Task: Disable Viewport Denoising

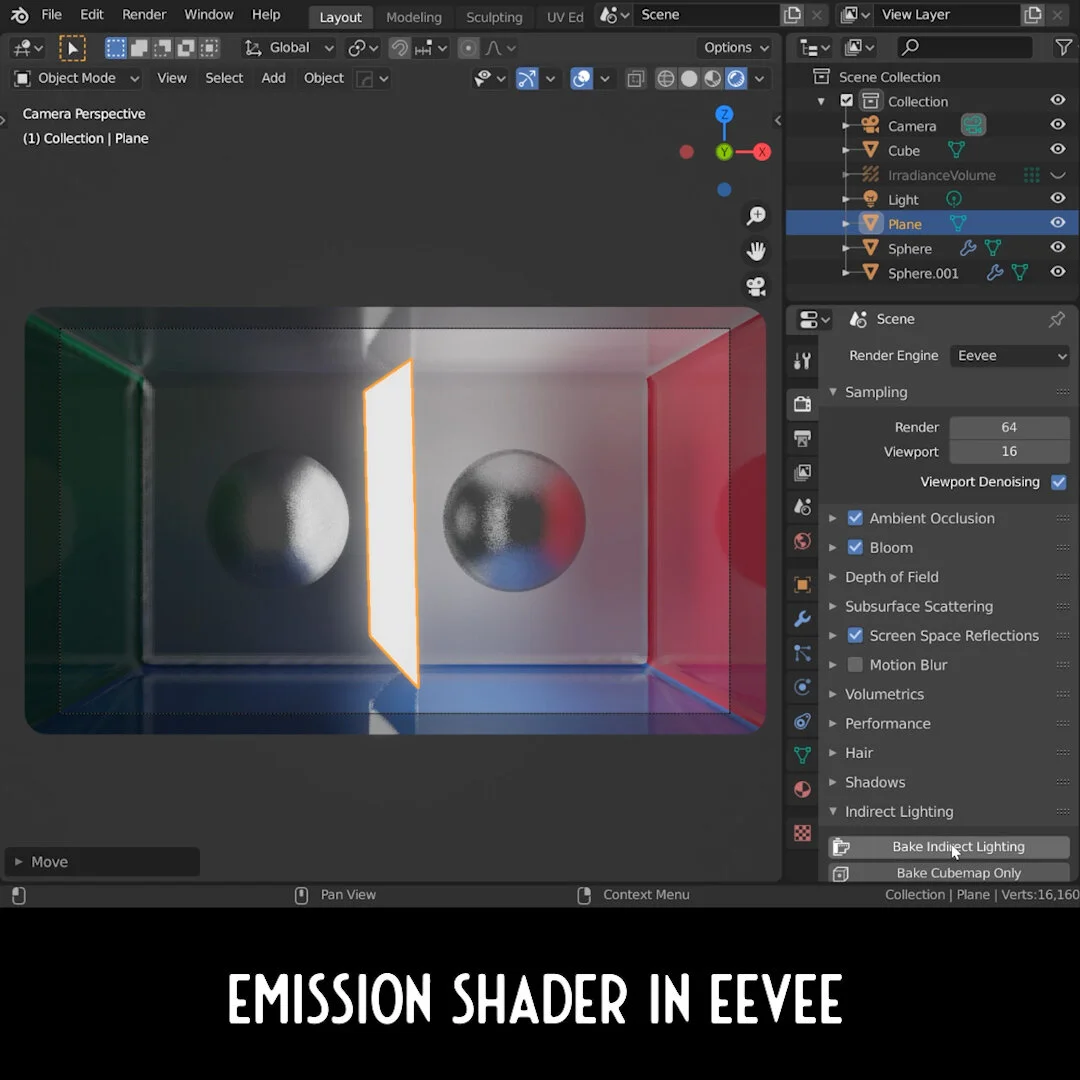Action: pos(1058,482)
